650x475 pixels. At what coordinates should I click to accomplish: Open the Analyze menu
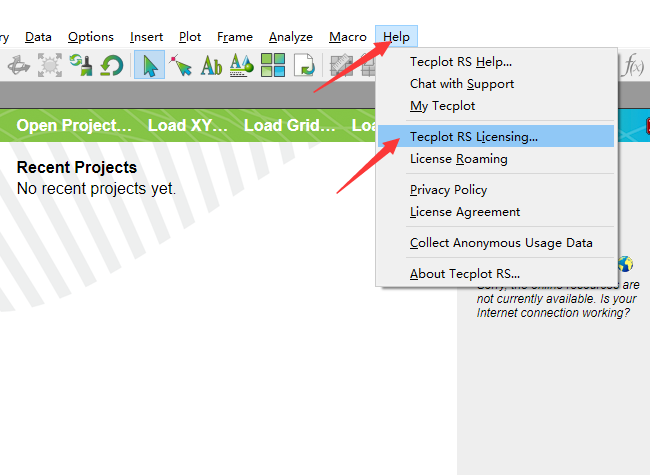tap(291, 36)
